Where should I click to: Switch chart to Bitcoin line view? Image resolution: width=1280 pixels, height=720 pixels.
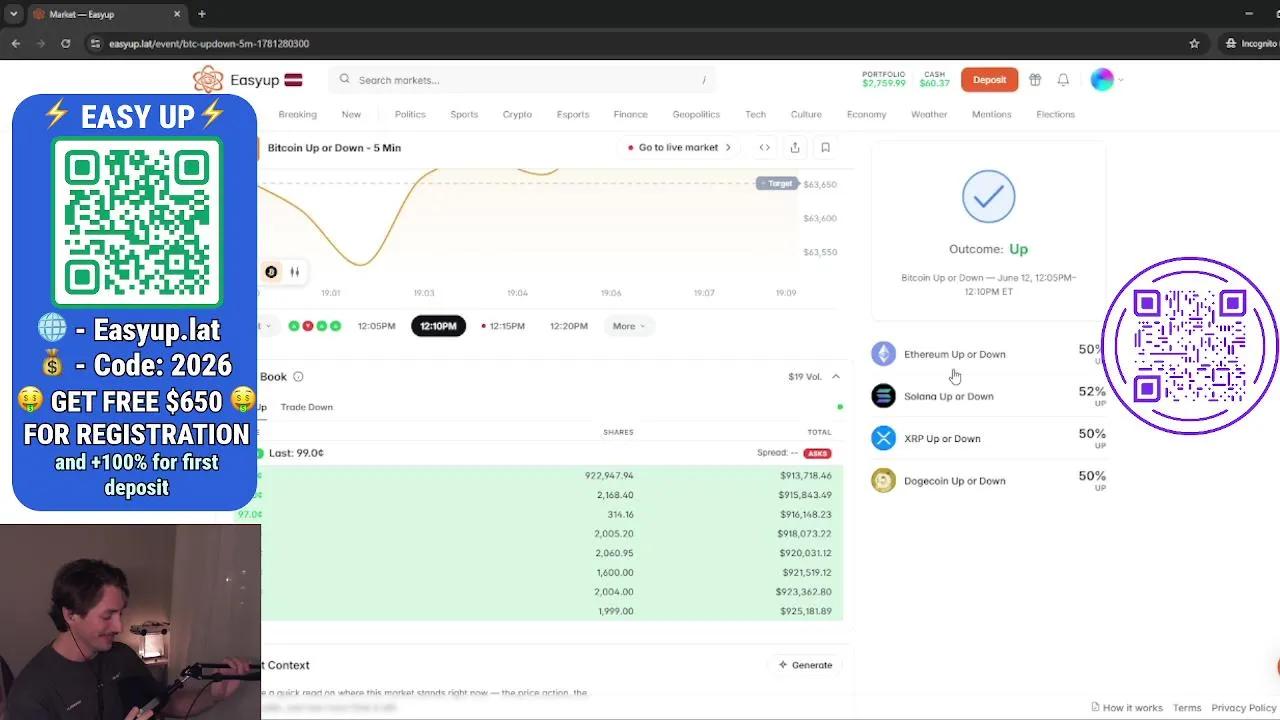point(271,272)
